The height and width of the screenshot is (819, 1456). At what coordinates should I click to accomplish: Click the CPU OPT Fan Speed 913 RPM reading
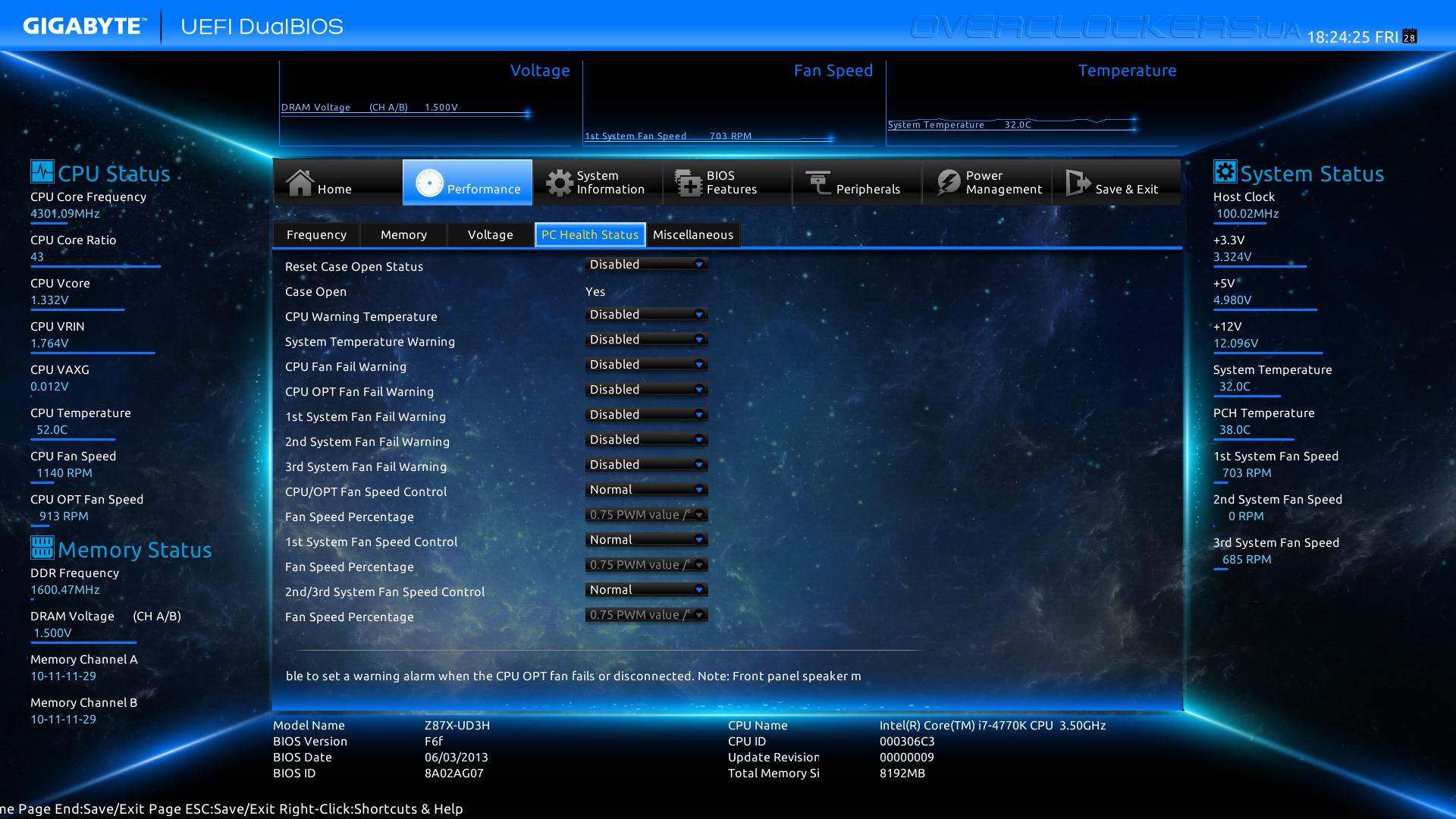tap(64, 516)
